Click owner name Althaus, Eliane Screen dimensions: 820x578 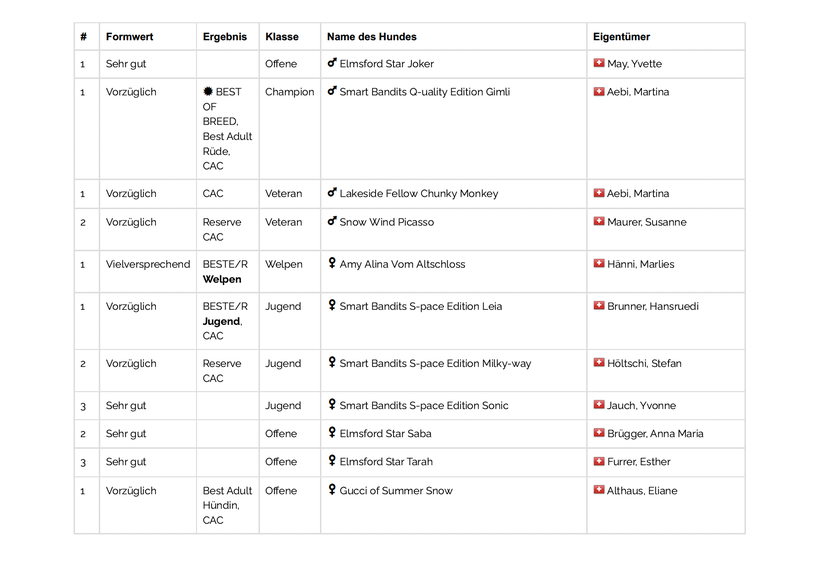(x=642, y=491)
